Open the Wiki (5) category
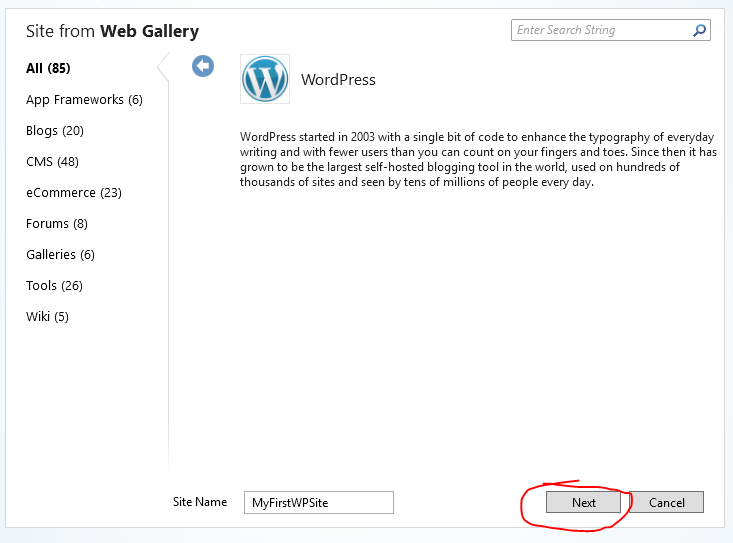 coord(47,317)
